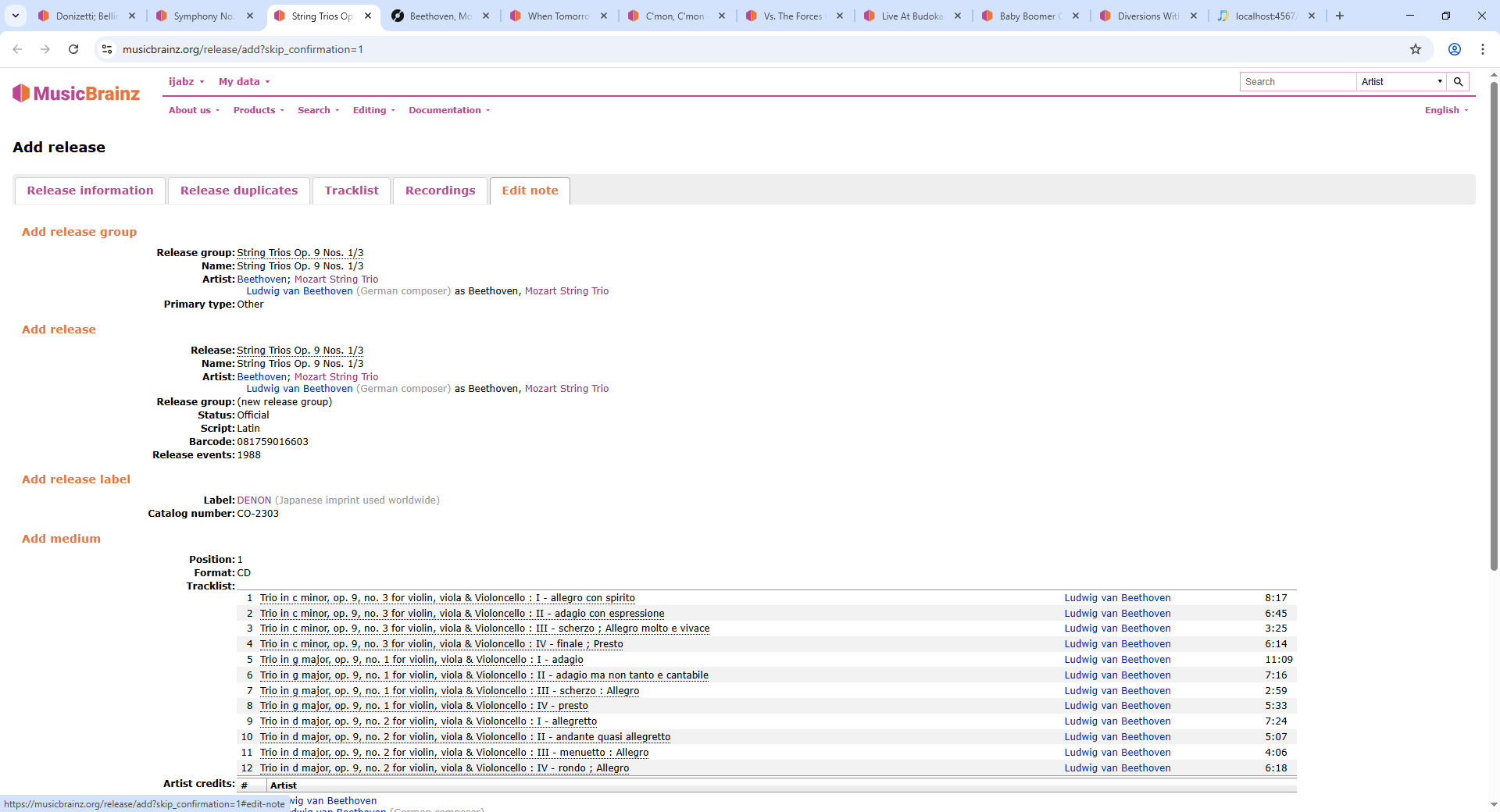Open the ijabz user menu
The image size is (1500, 812).
point(186,82)
